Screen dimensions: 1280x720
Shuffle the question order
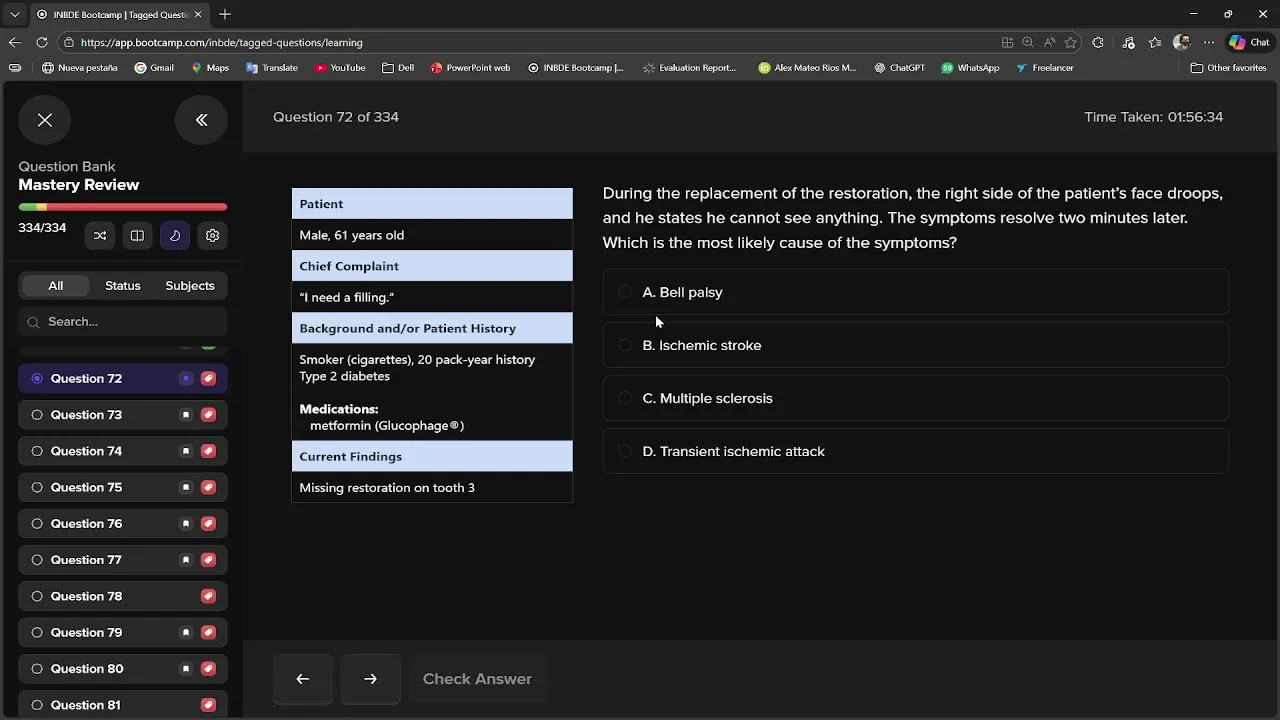(100, 236)
